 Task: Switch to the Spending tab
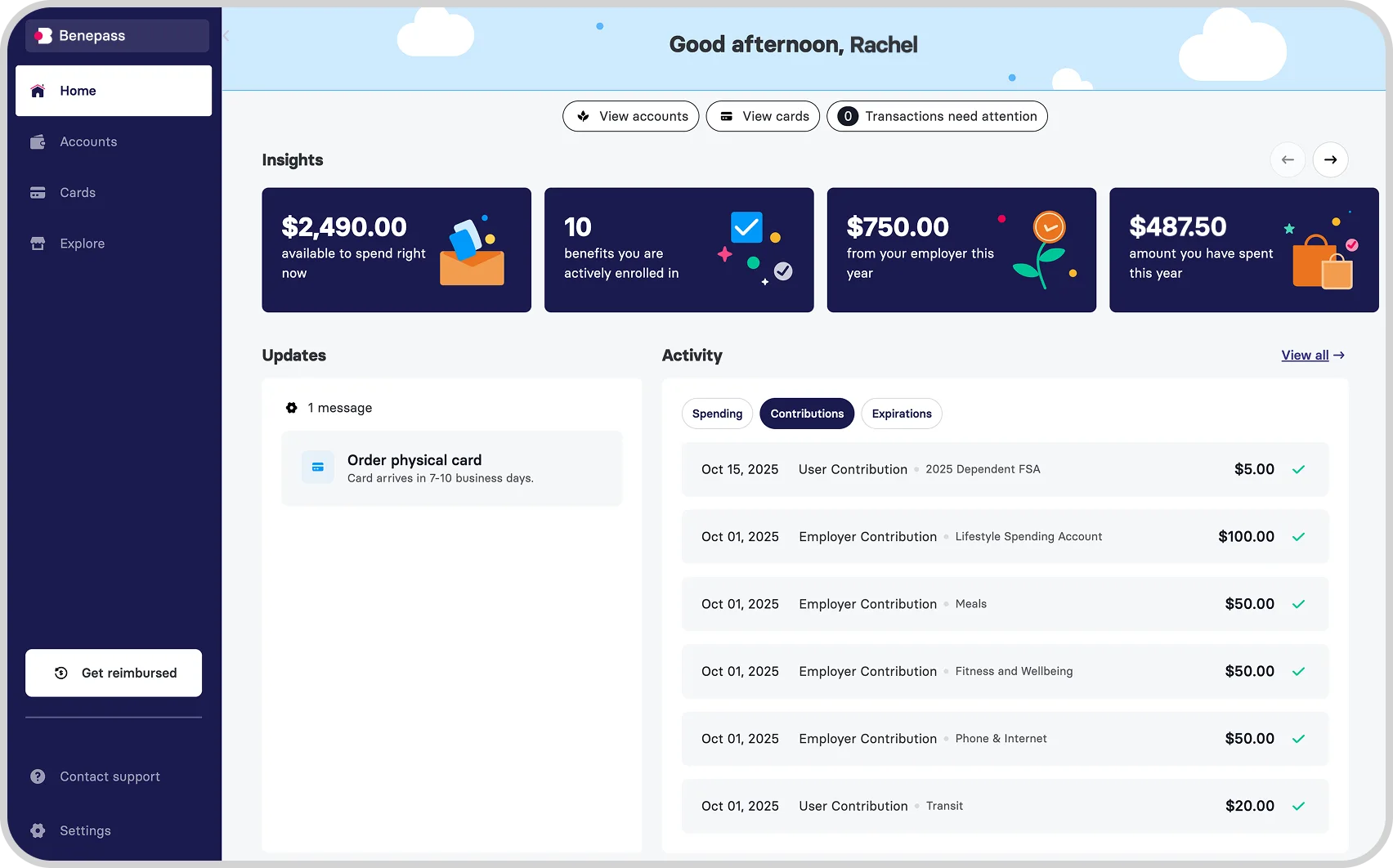tap(717, 414)
